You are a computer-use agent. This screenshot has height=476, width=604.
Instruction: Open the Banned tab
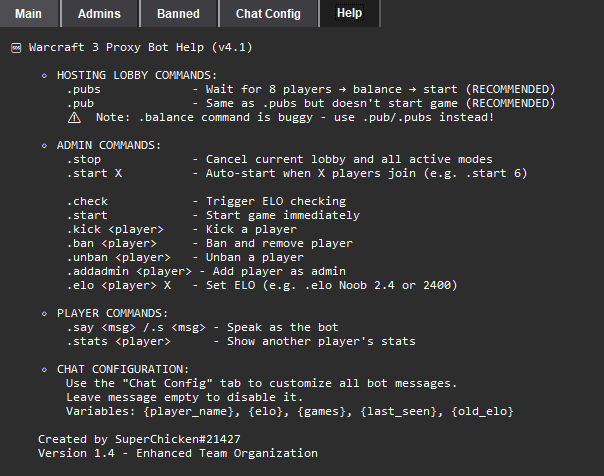(x=178, y=13)
